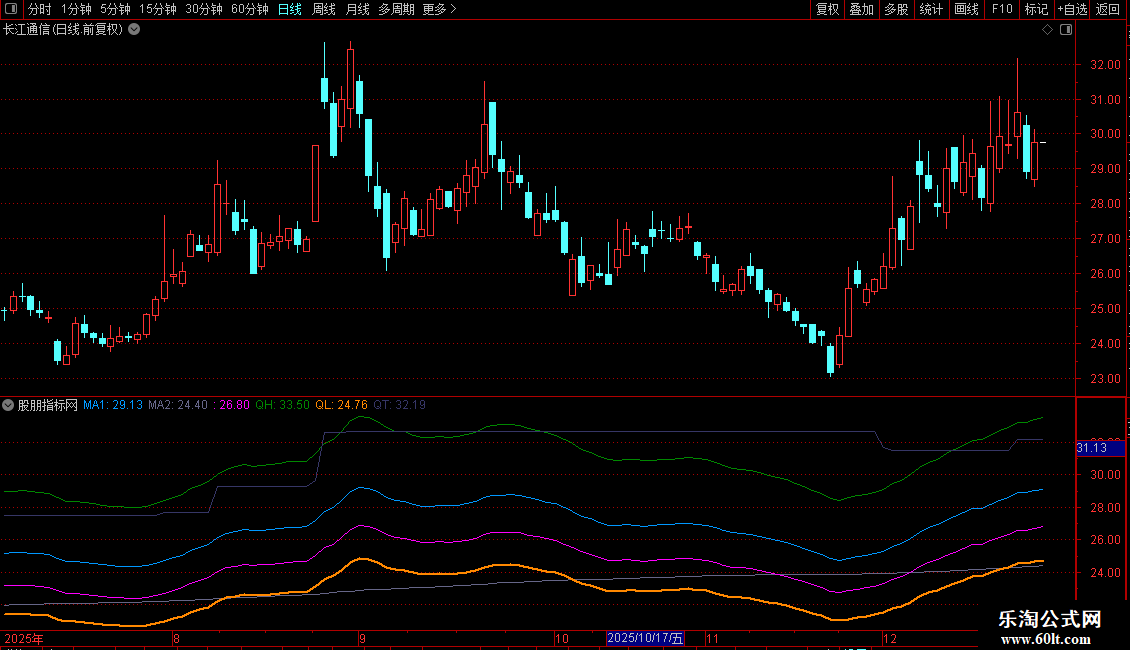
Task: Click the diamond marker icon above price axis
Action: point(1047,30)
